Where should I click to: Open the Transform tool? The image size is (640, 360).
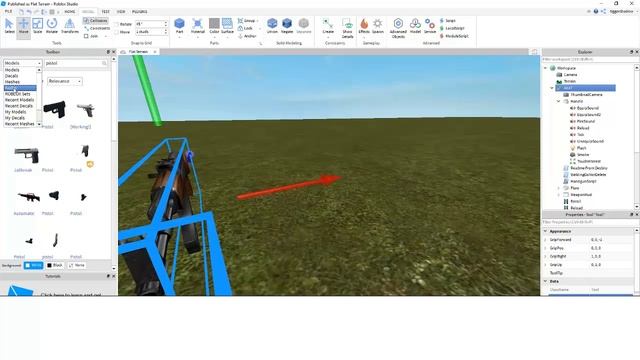[70, 27]
